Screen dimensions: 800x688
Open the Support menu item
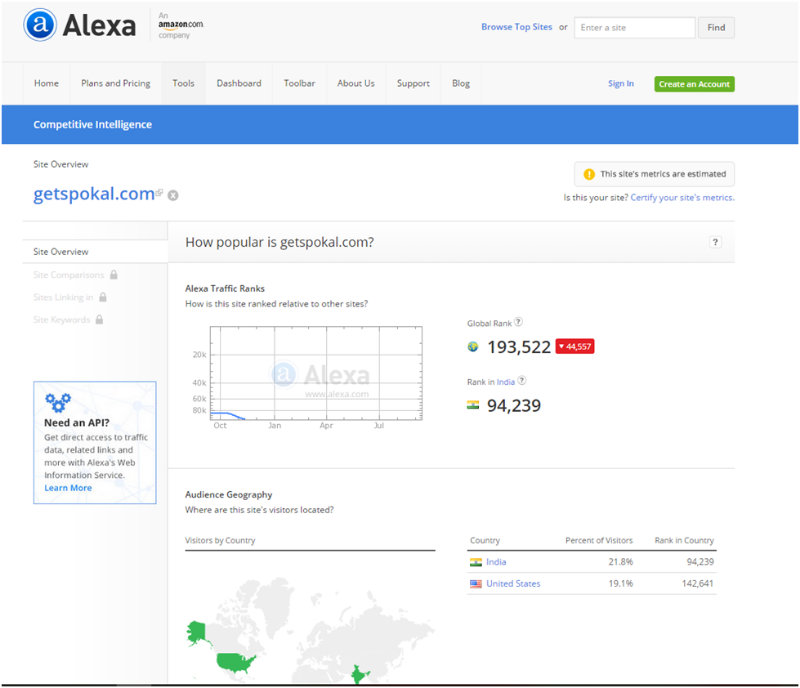click(413, 83)
